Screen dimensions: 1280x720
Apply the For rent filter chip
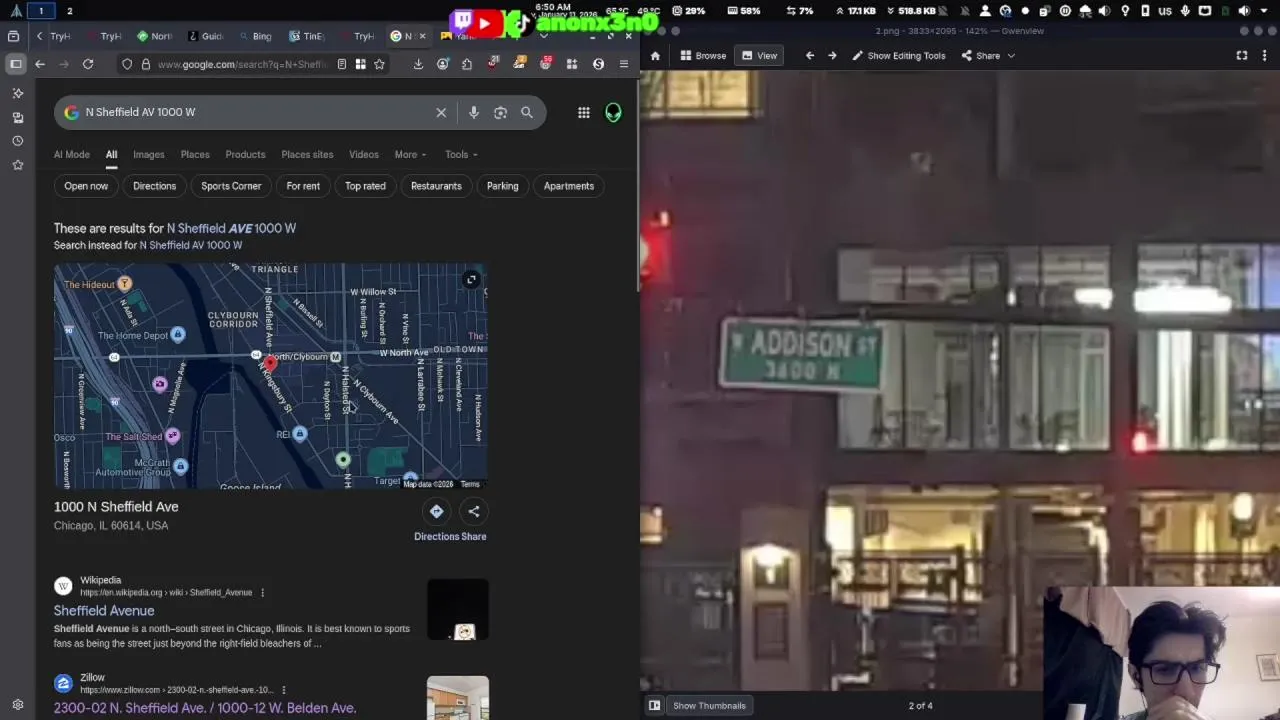[303, 186]
